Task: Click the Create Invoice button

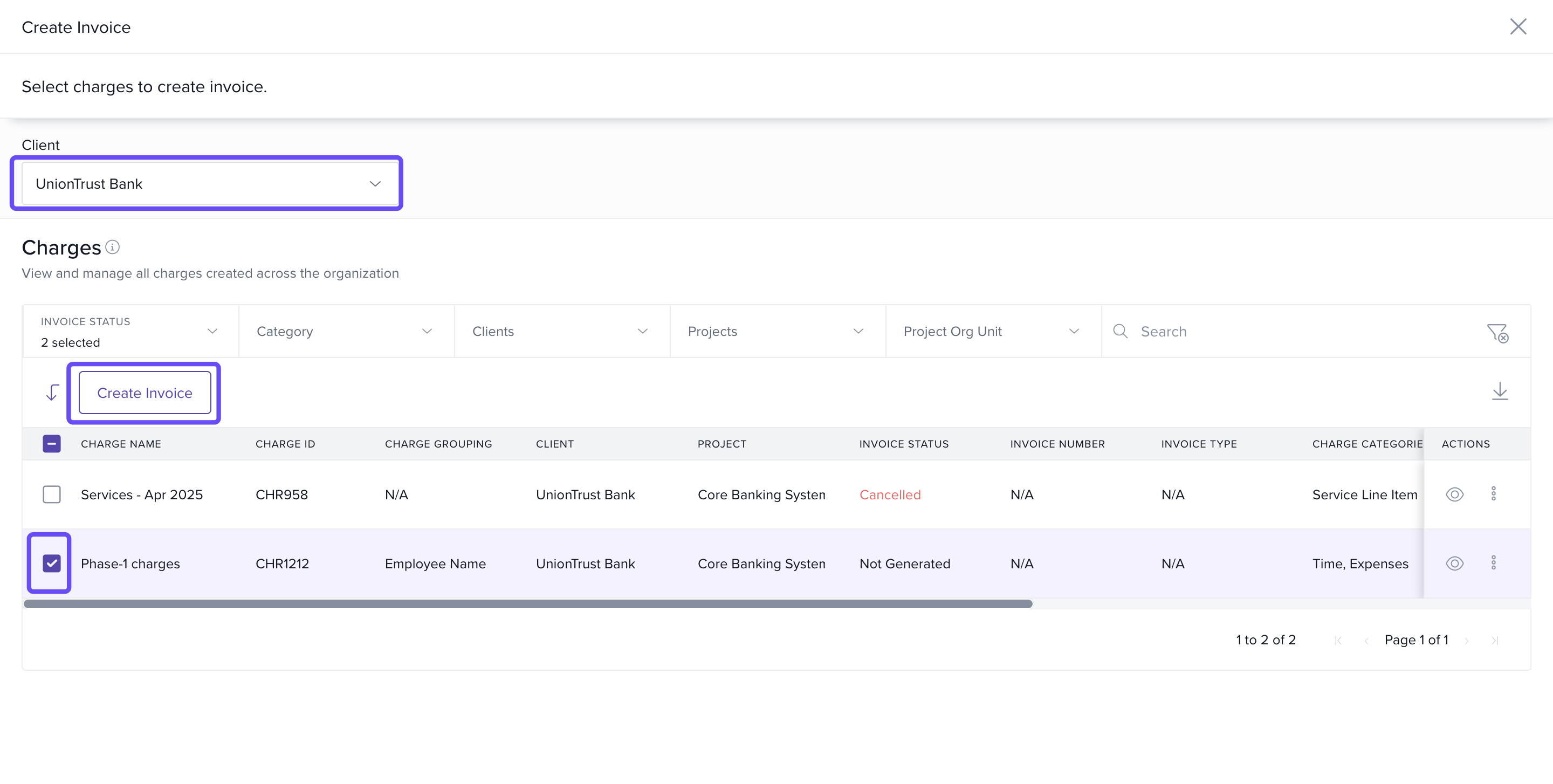Action: click(145, 393)
